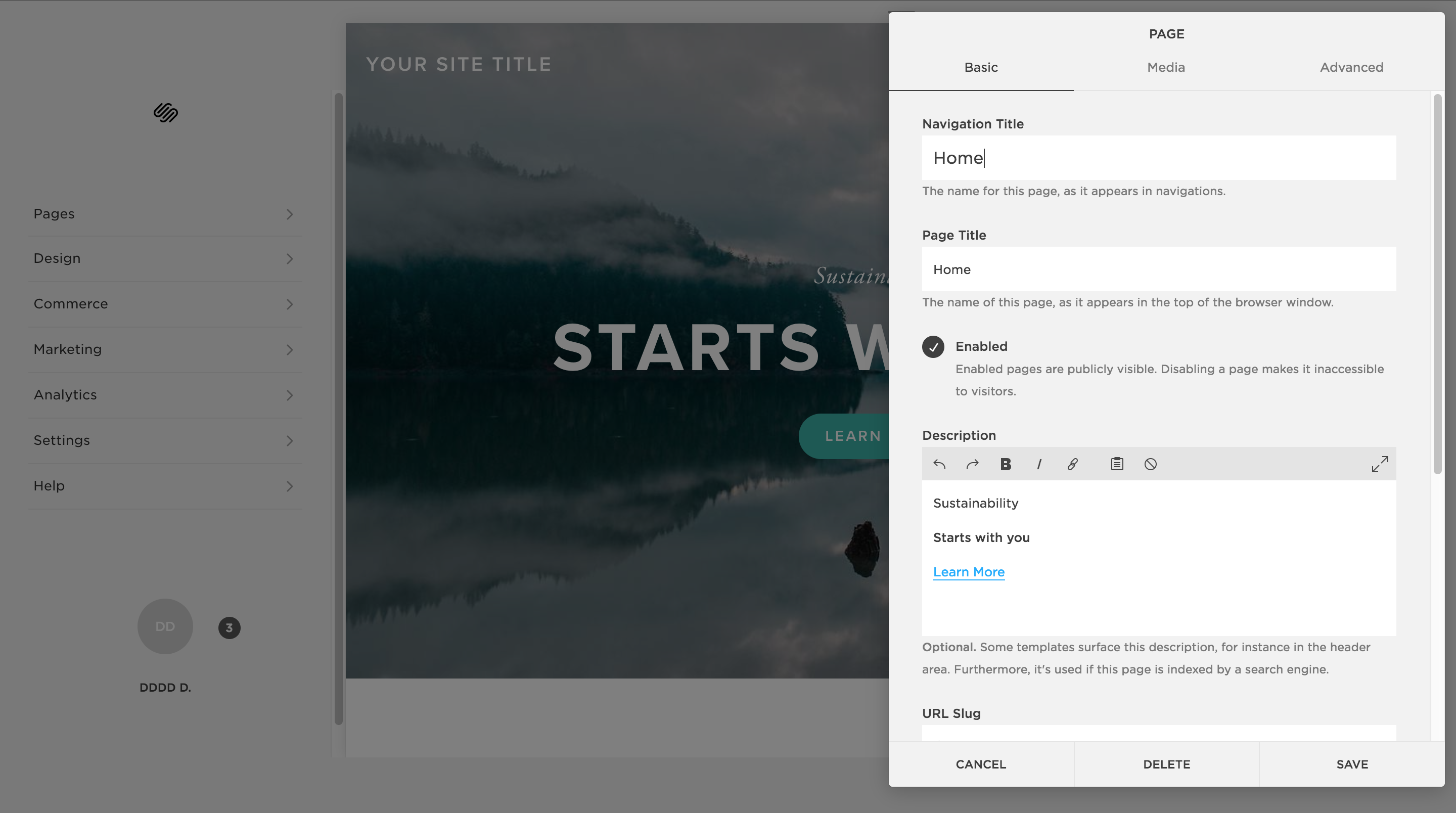Toggle bold formatting in description editor
Image resolution: width=1456 pixels, height=813 pixels.
[x=1006, y=463]
